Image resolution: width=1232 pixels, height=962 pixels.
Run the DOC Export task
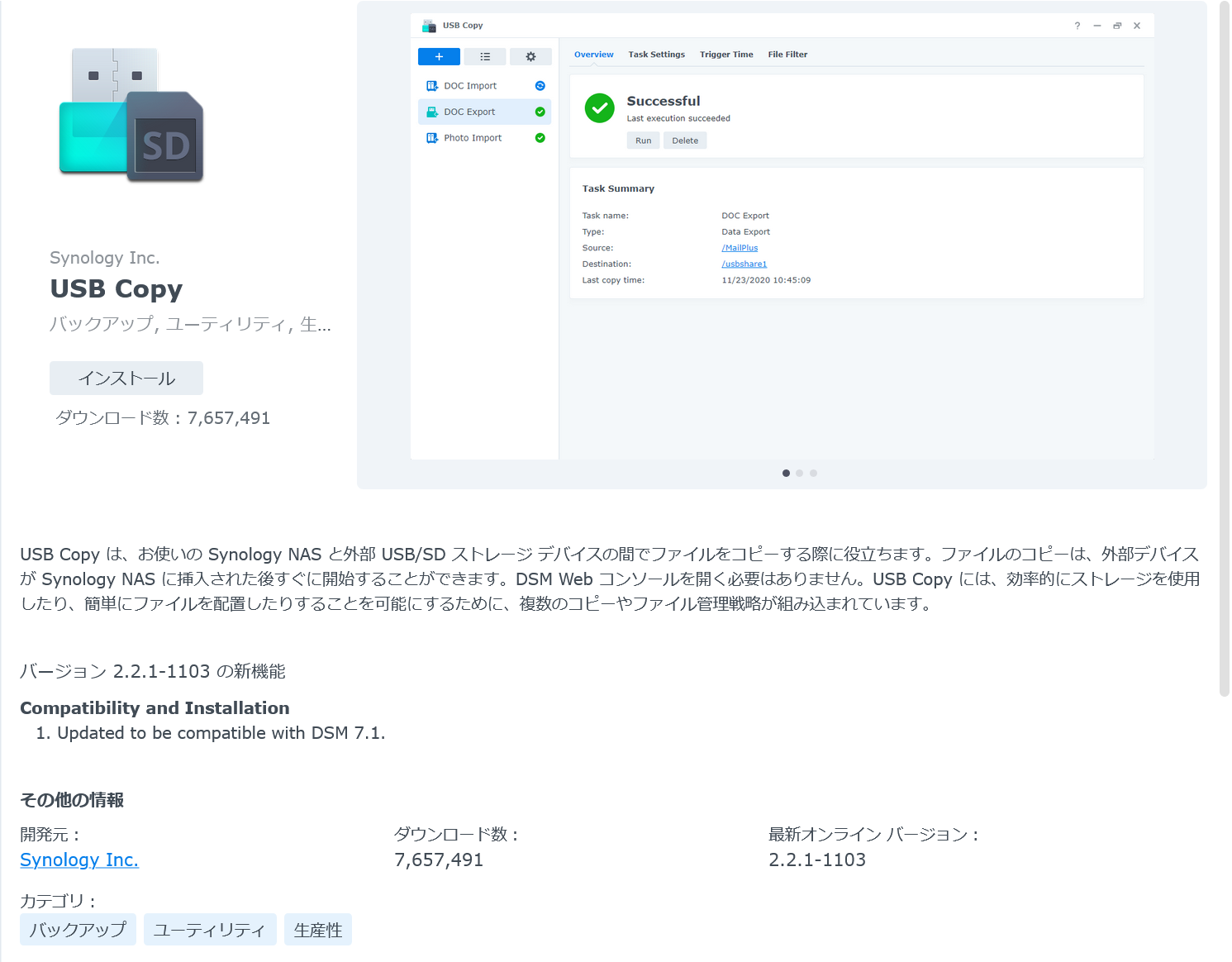coord(643,140)
